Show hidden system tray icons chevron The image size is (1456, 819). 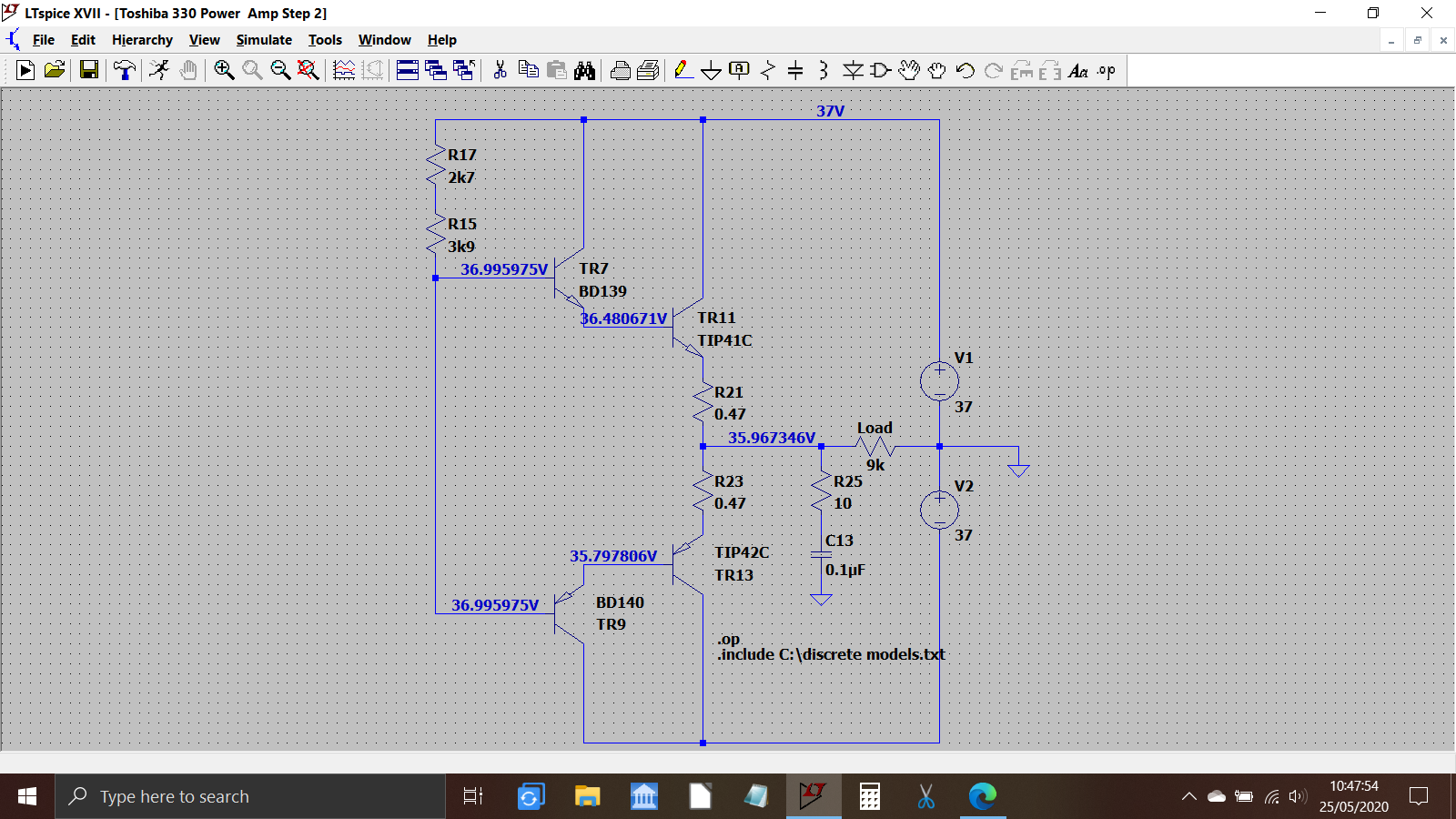(1188, 796)
